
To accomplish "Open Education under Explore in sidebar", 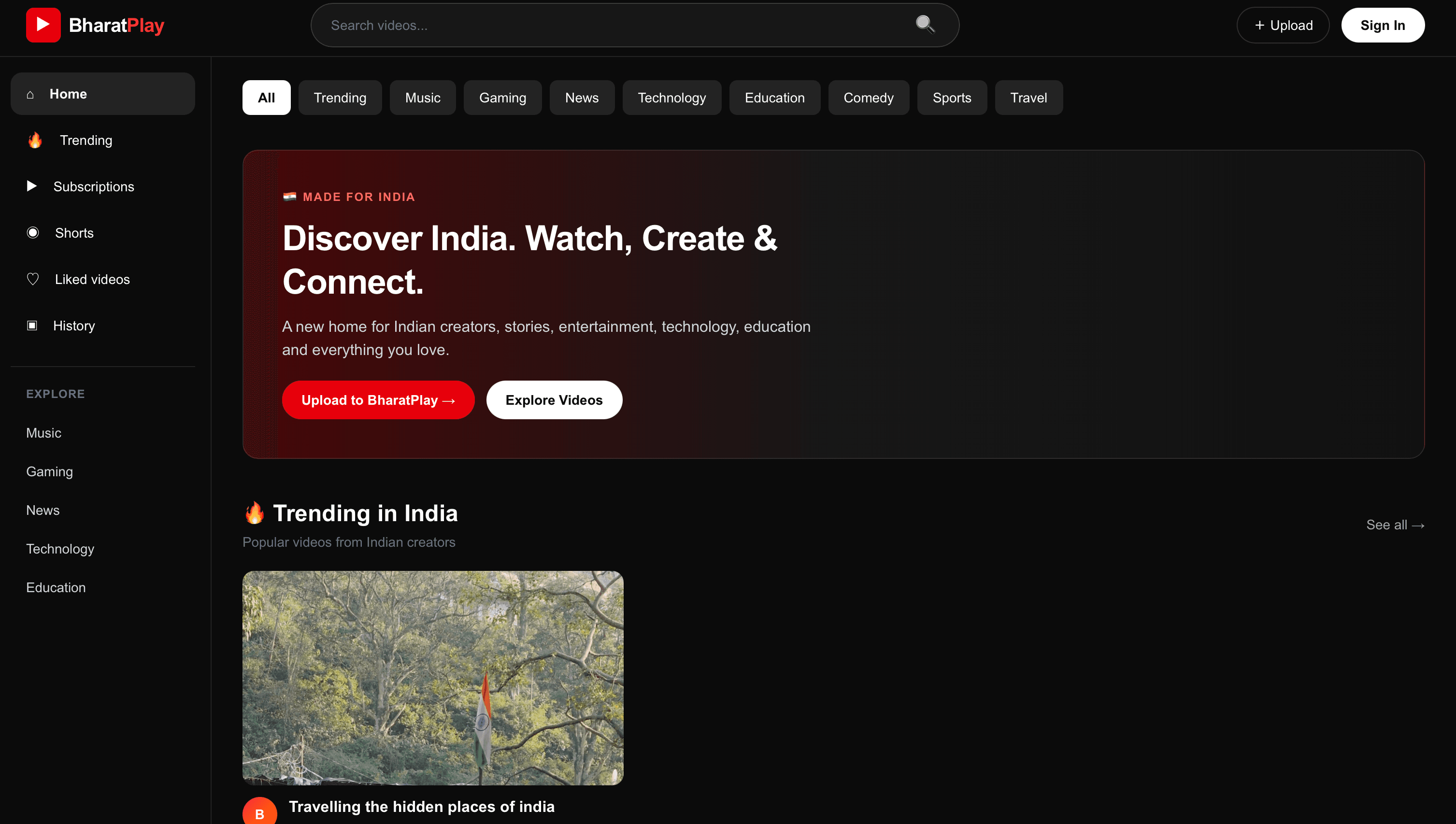I will click(56, 587).
